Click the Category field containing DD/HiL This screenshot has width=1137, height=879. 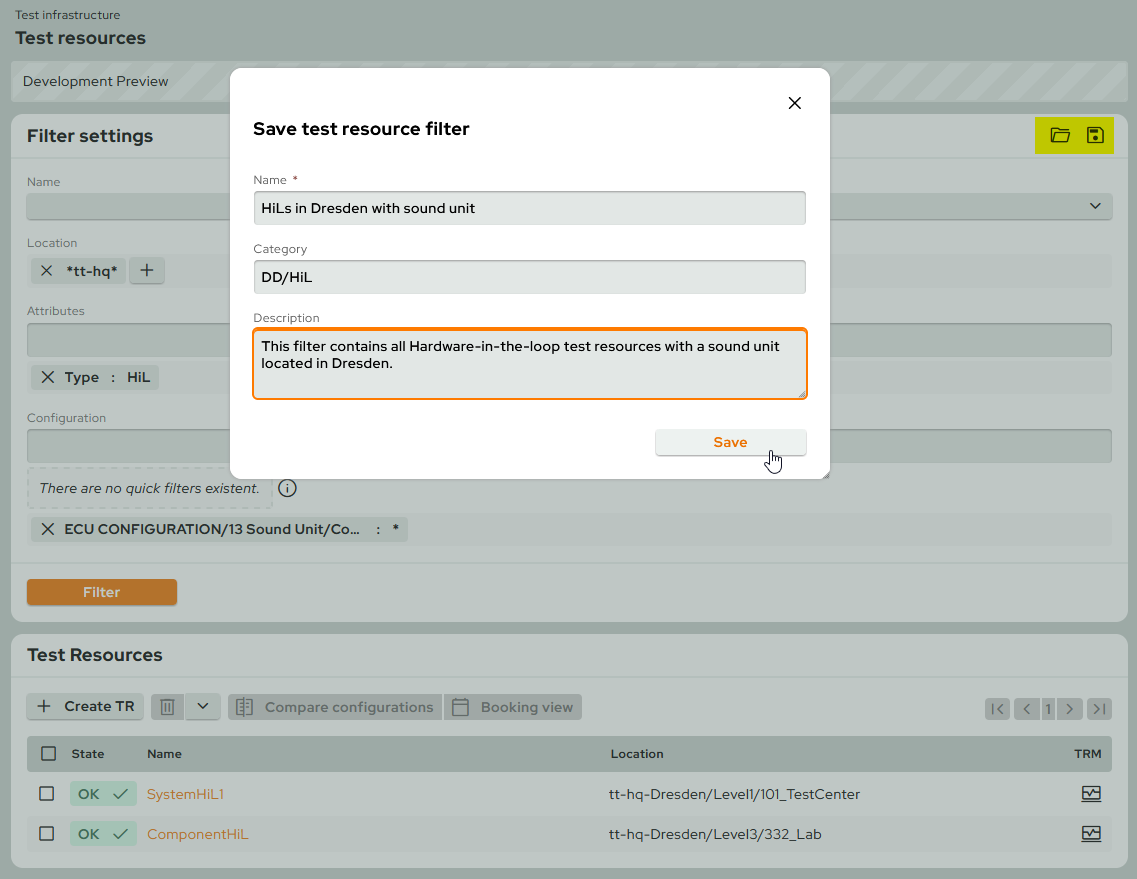point(529,277)
